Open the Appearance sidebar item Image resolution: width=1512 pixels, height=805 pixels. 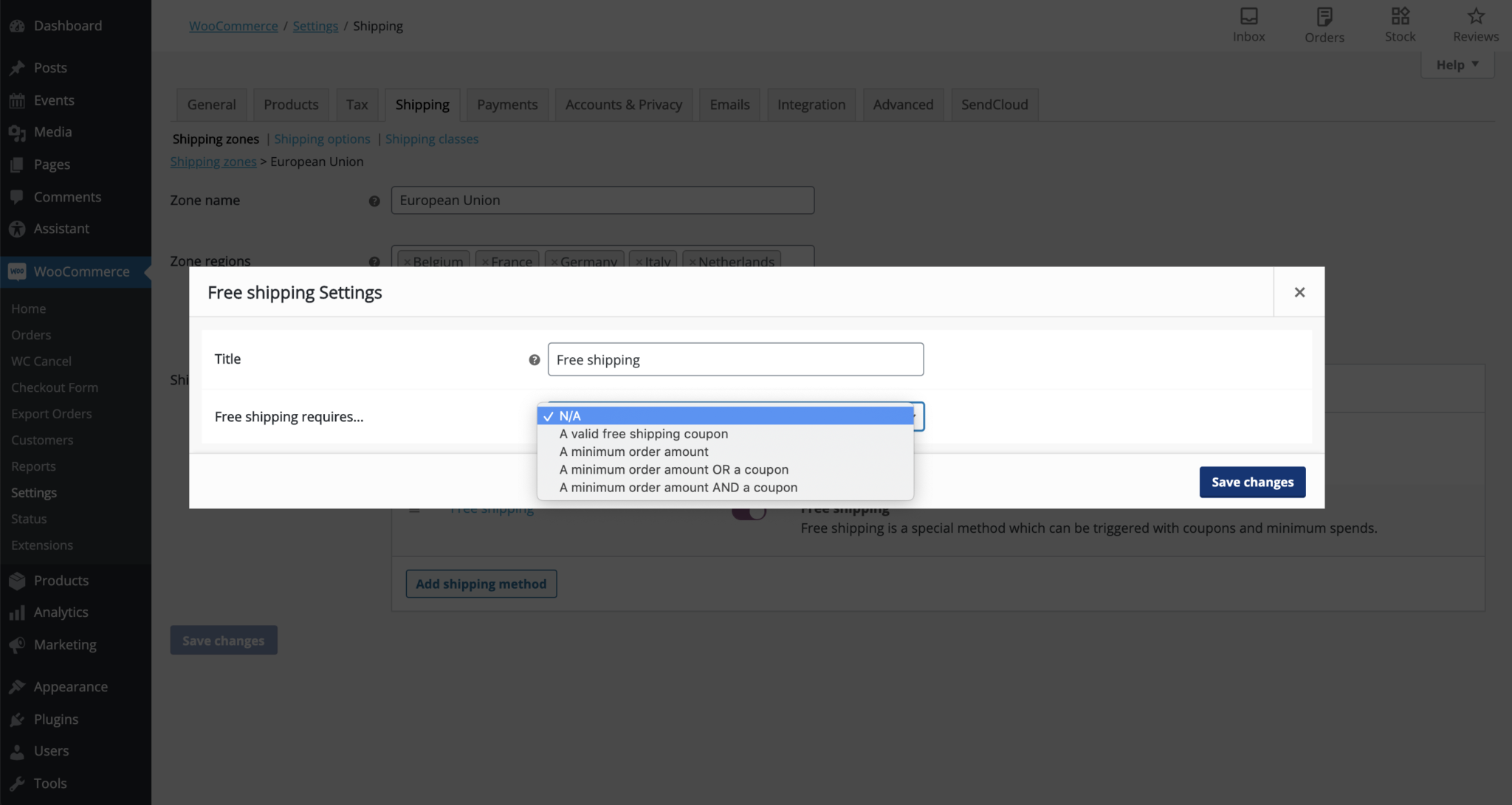tap(69, 686)
